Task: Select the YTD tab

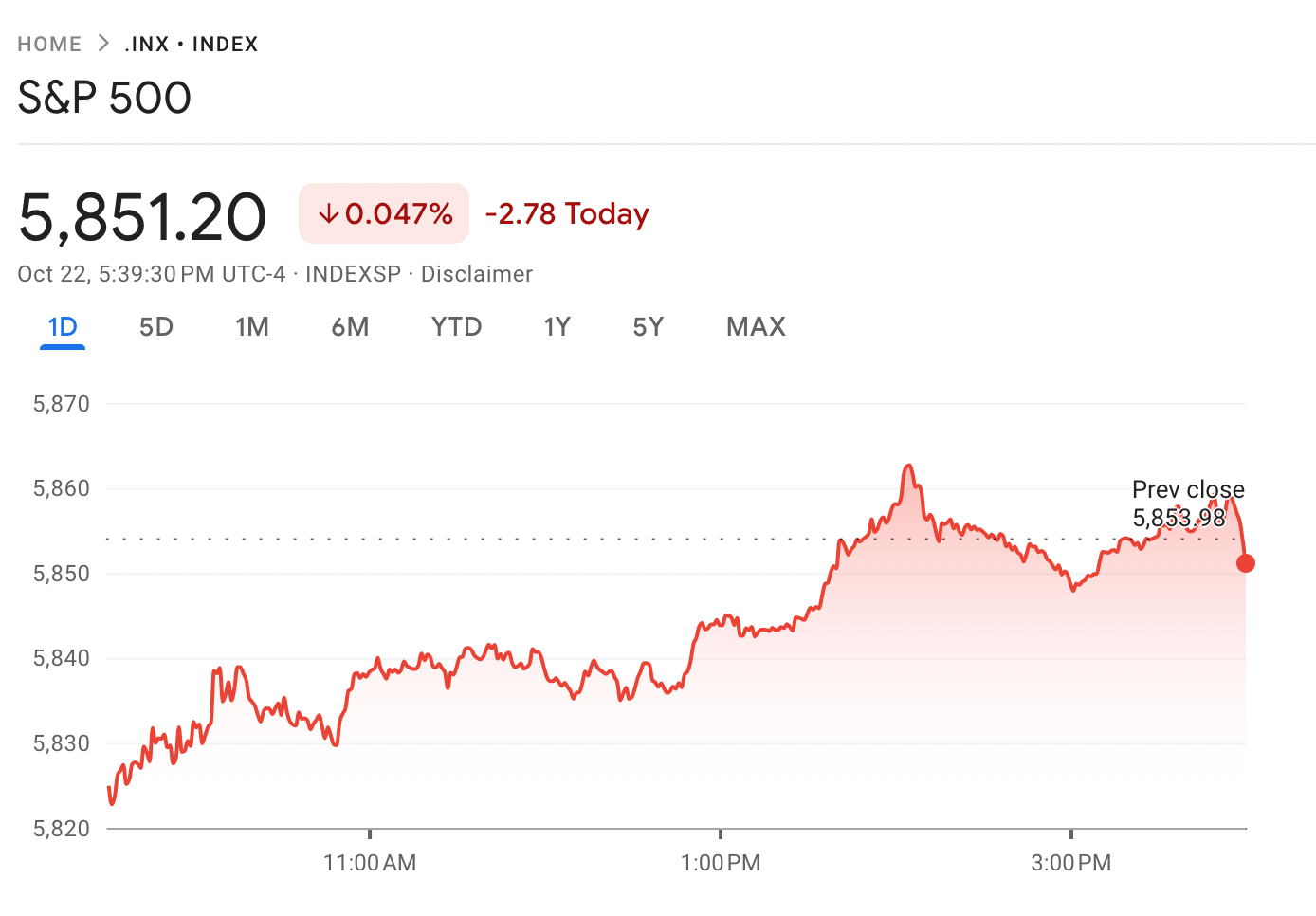Action: (x=456, y=327)
